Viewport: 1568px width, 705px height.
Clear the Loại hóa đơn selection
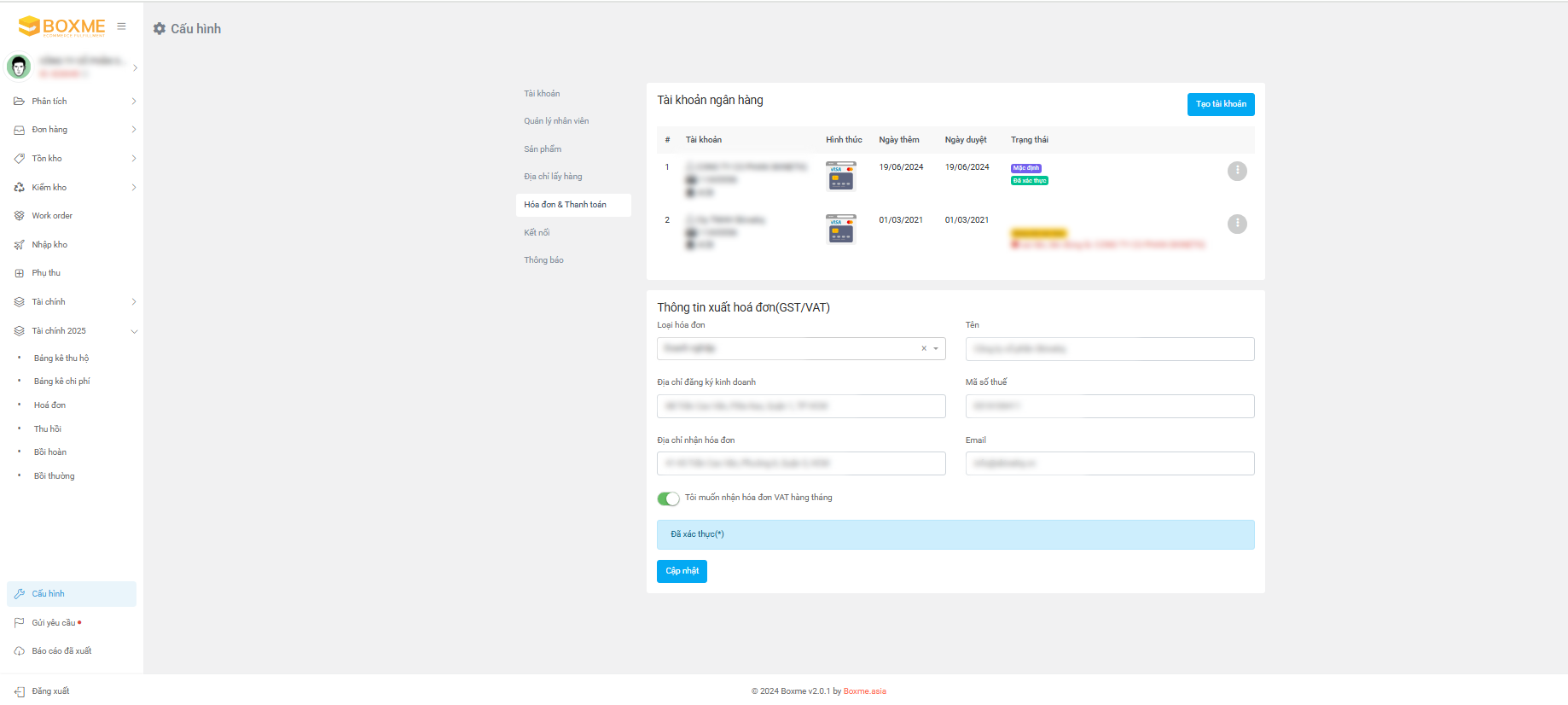(x=923, y=348)
